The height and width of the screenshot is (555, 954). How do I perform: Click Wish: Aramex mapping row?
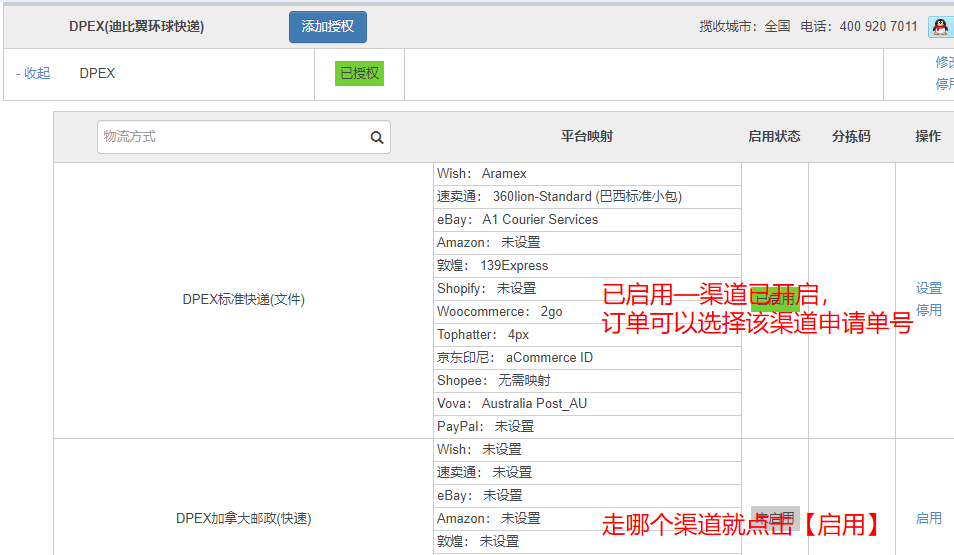tap(587, 174)
